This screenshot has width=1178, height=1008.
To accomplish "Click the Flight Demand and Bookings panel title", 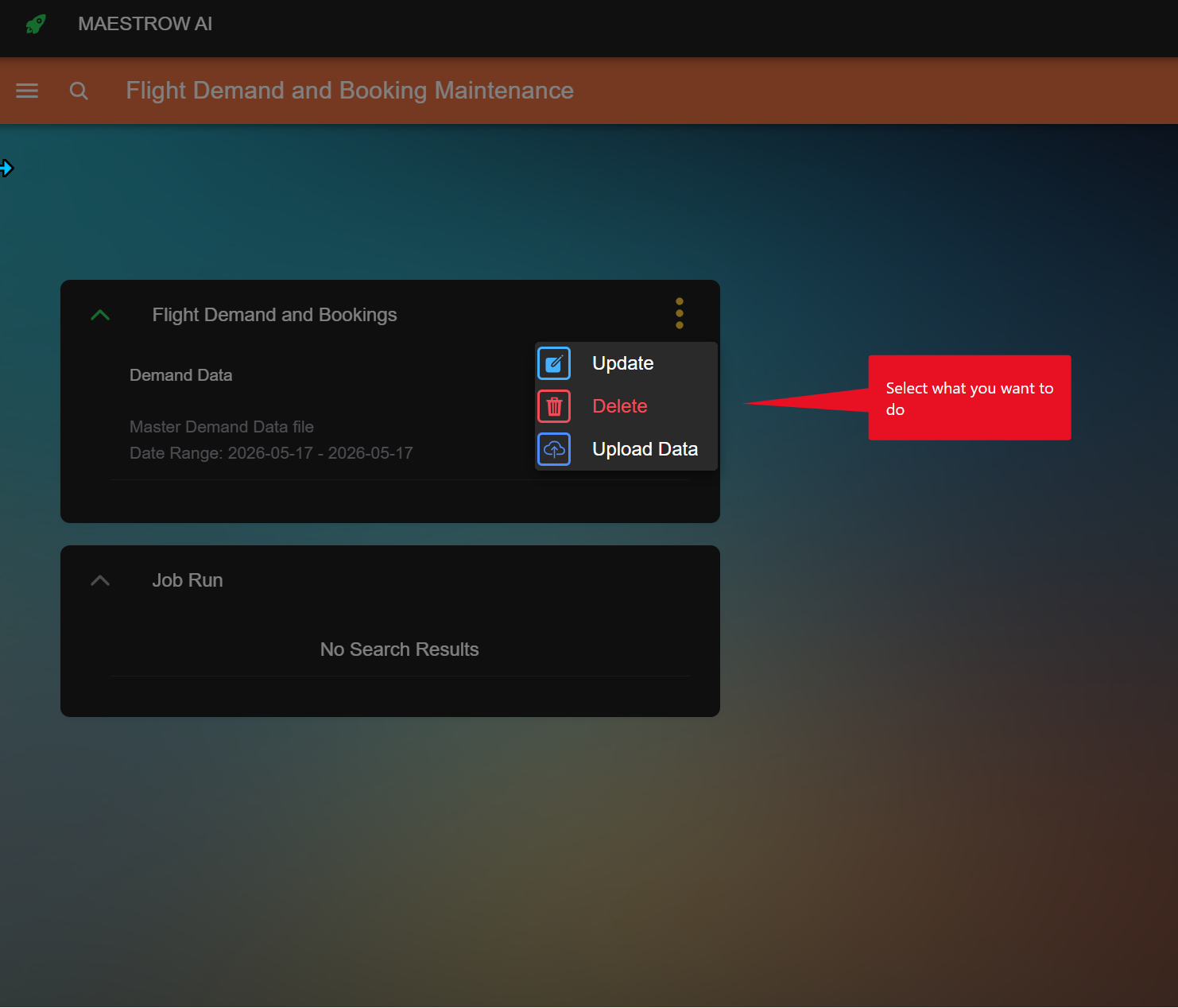I will pos(274,315).
